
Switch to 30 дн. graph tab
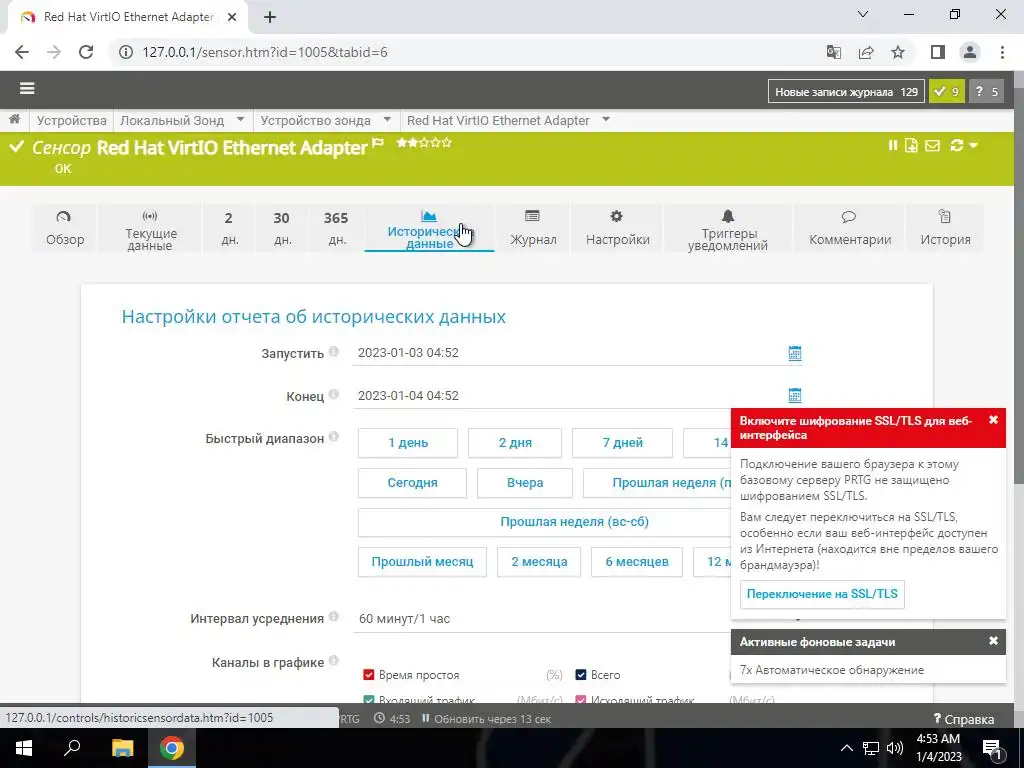tap(281, 228)
